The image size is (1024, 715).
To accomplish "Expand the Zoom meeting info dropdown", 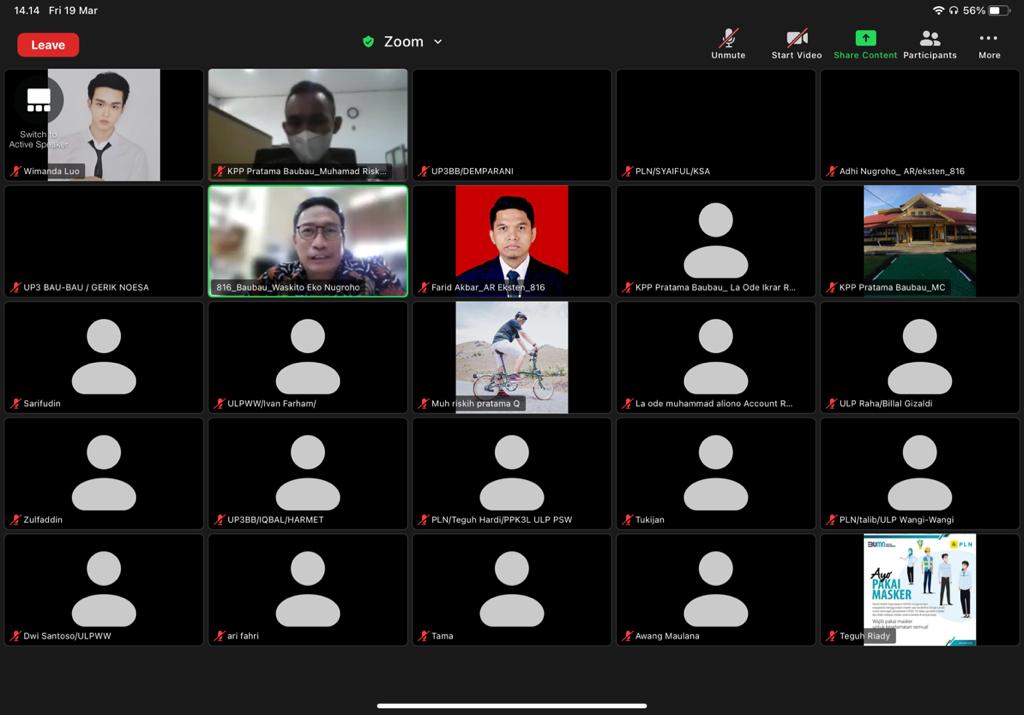I will 438,42.
